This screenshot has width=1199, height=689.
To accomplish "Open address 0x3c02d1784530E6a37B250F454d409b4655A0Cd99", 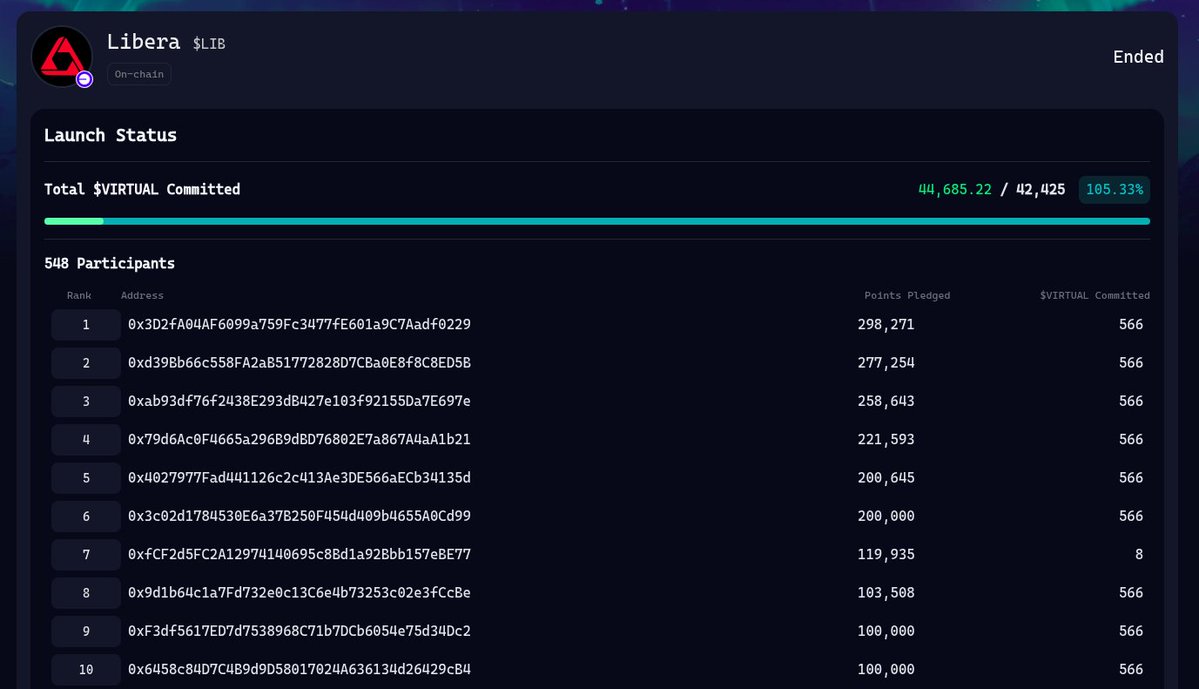I will click(x=299, y=516).
